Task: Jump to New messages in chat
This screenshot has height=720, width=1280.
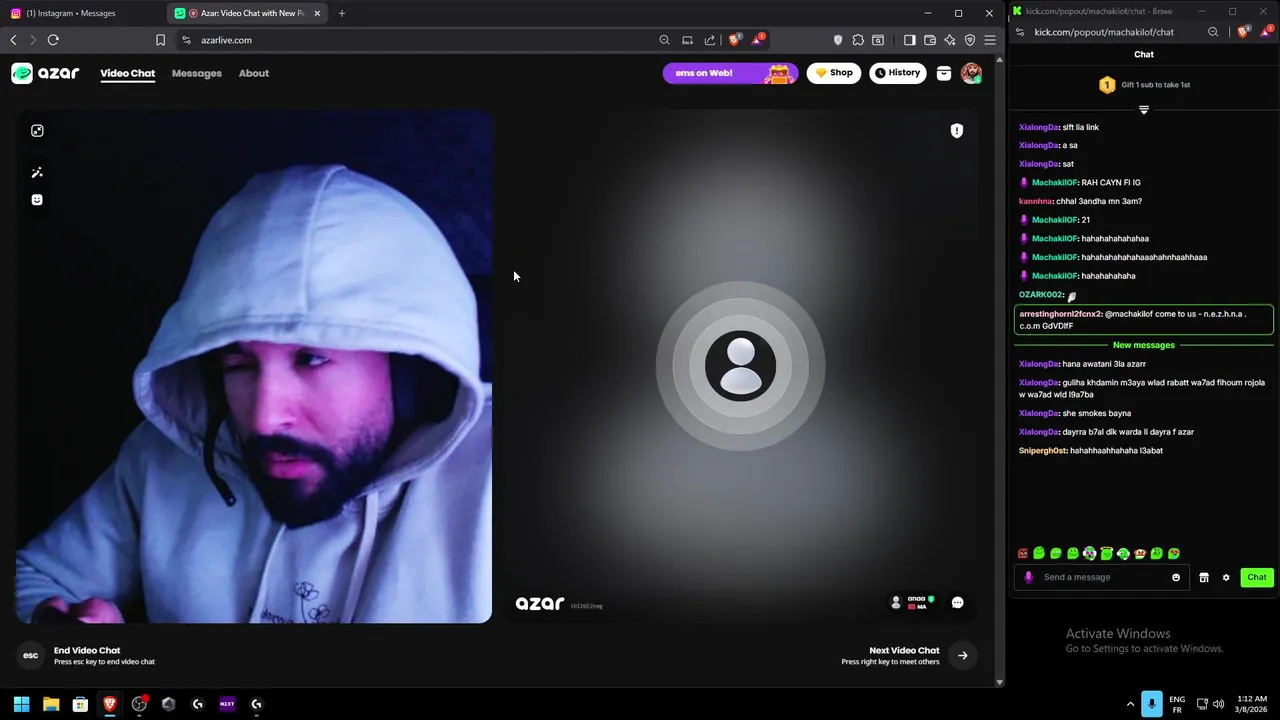Action: (x=1144, y=345)
